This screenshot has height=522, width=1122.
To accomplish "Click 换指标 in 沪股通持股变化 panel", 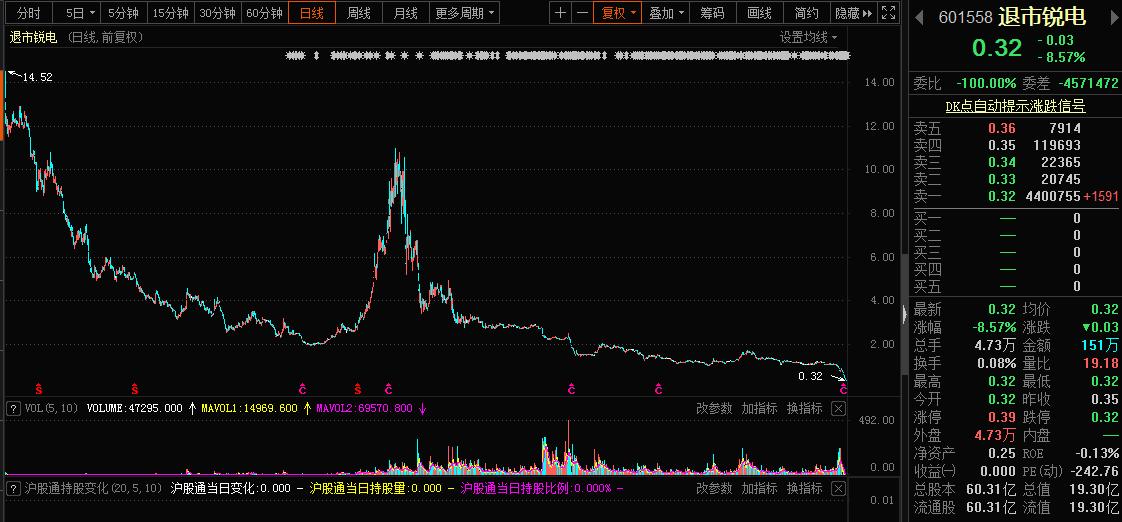I will pyautogui.click(x=804, y=488).
